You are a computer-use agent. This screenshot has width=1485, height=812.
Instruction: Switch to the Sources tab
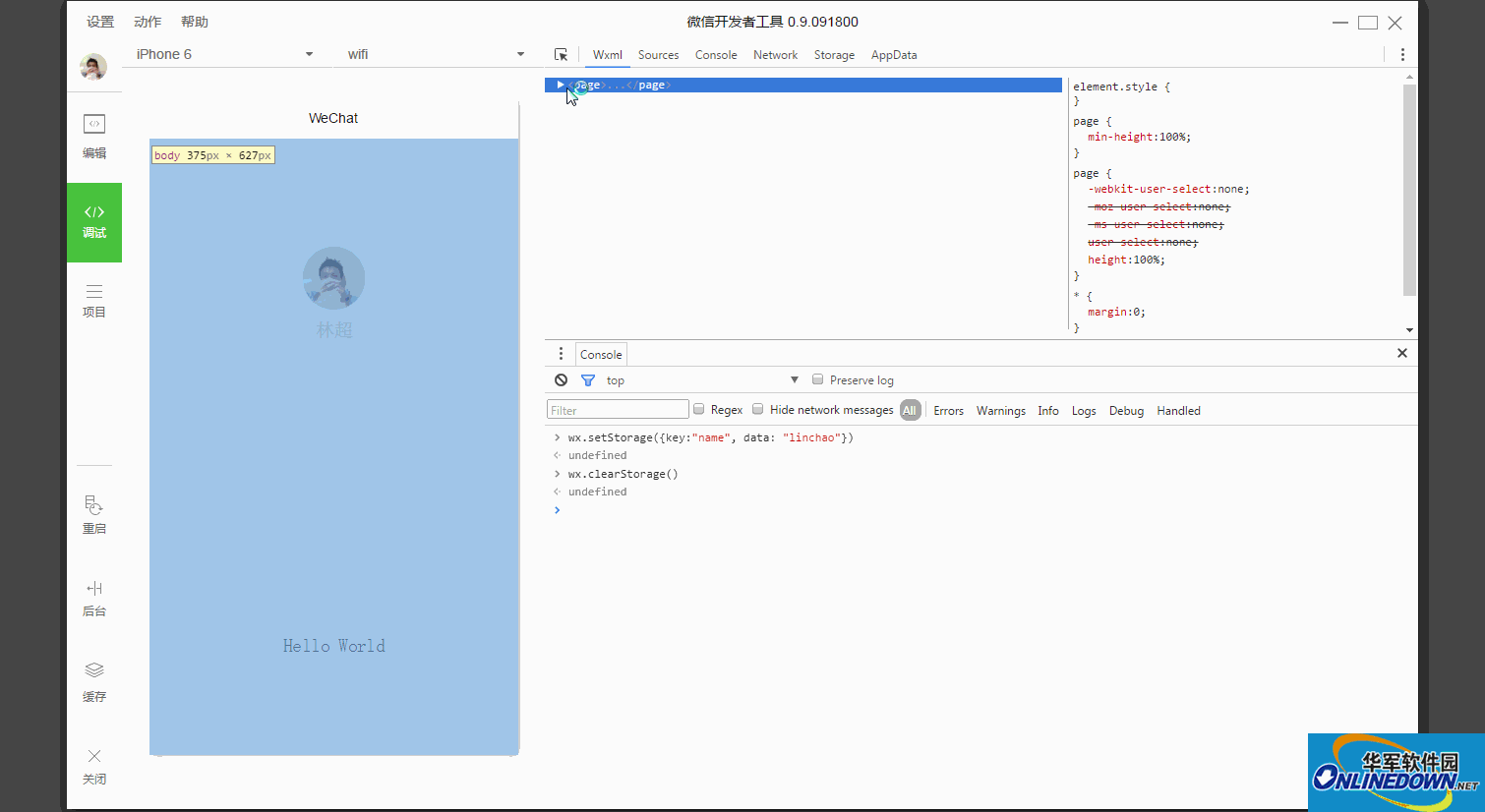pos(658,55)
